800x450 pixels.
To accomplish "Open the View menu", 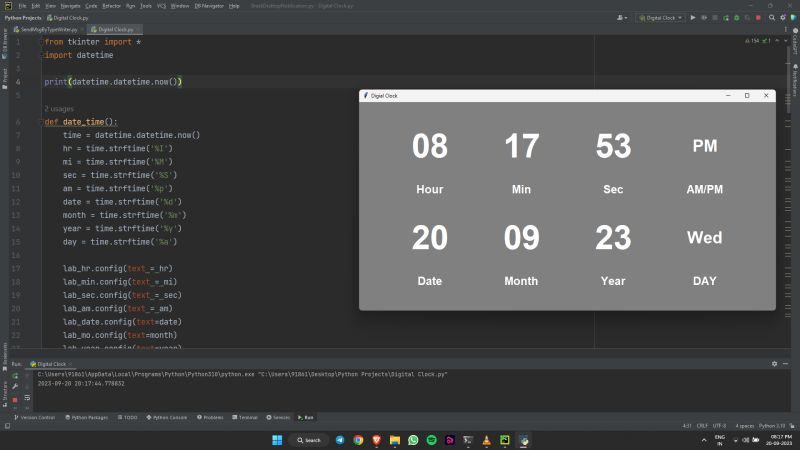I will pyautogui.click(x=50, y=6).
